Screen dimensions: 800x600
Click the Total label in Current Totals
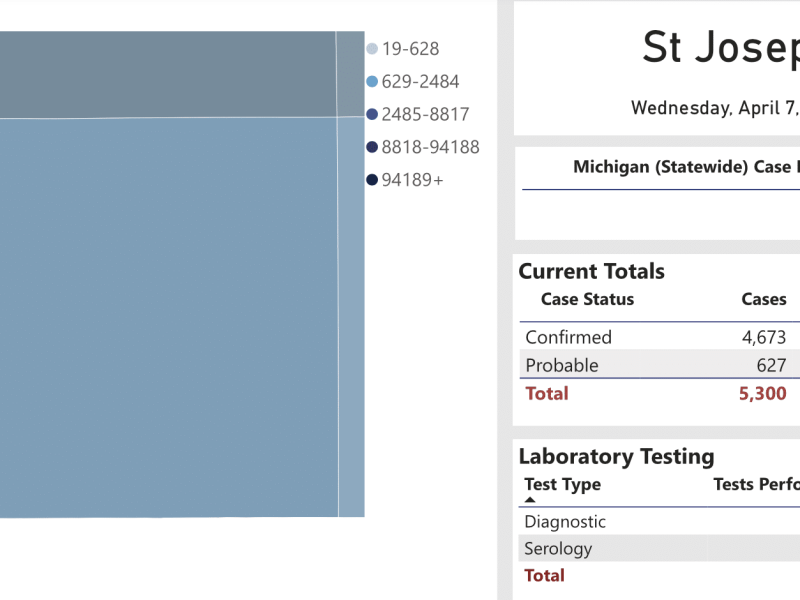coord(547,394)
